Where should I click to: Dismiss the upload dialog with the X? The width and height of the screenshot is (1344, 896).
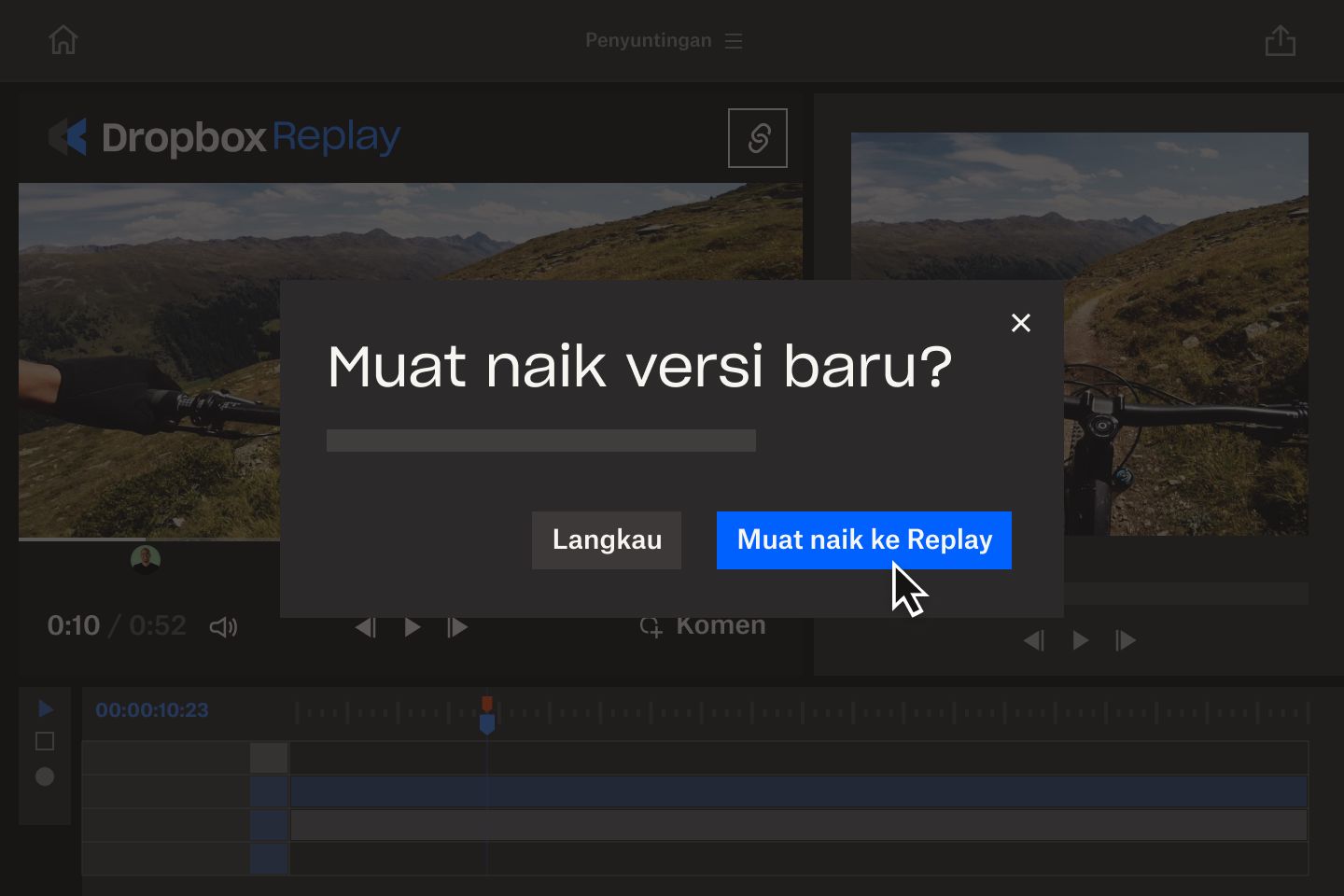[x=1020, y=323]
